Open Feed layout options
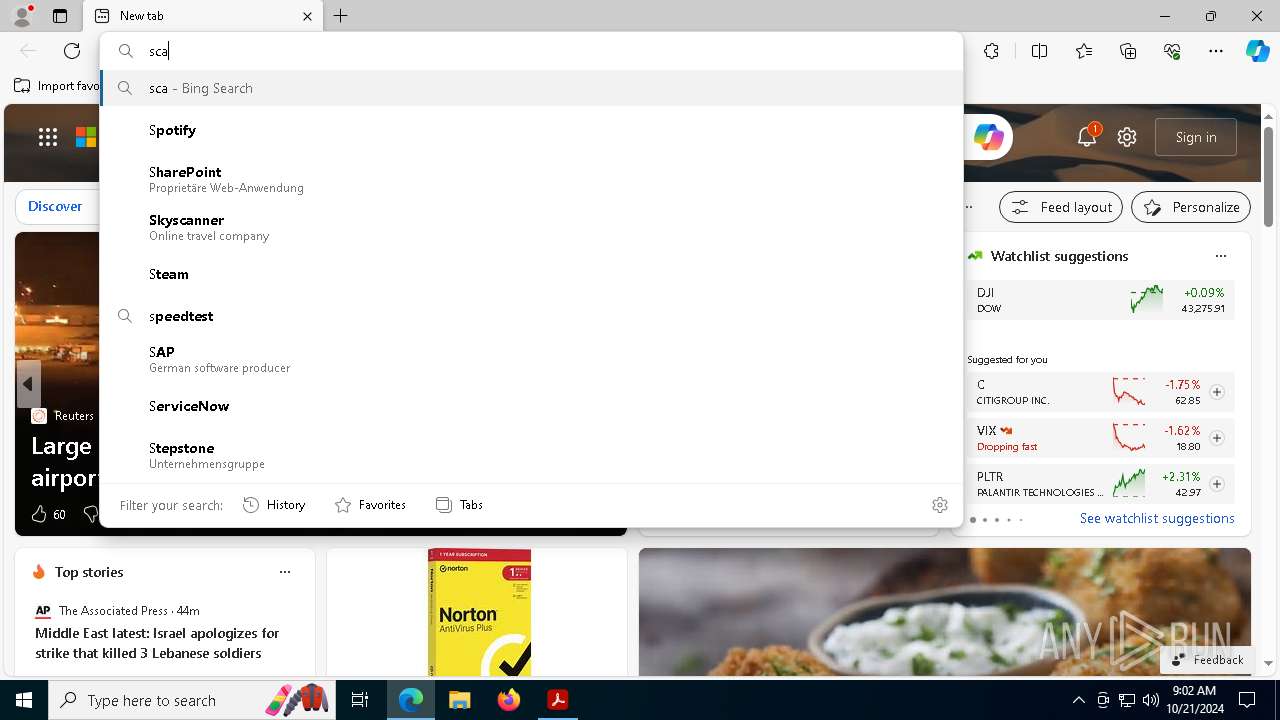The width and height of the screenshot is (1280, 720). pyautogui.click(x=1061, y=207)
